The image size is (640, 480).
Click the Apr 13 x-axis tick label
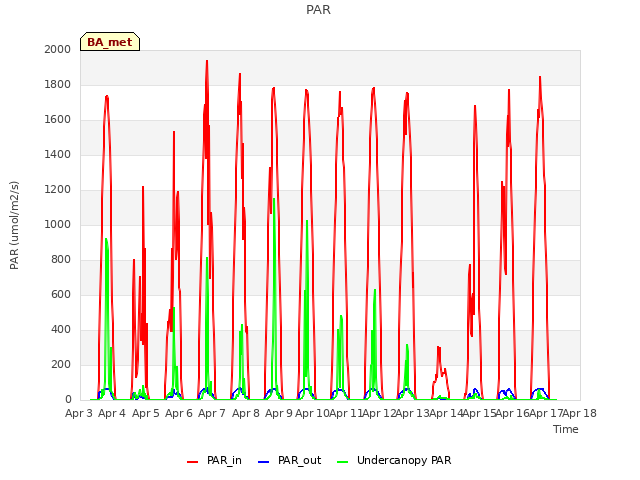coord(412,413)
